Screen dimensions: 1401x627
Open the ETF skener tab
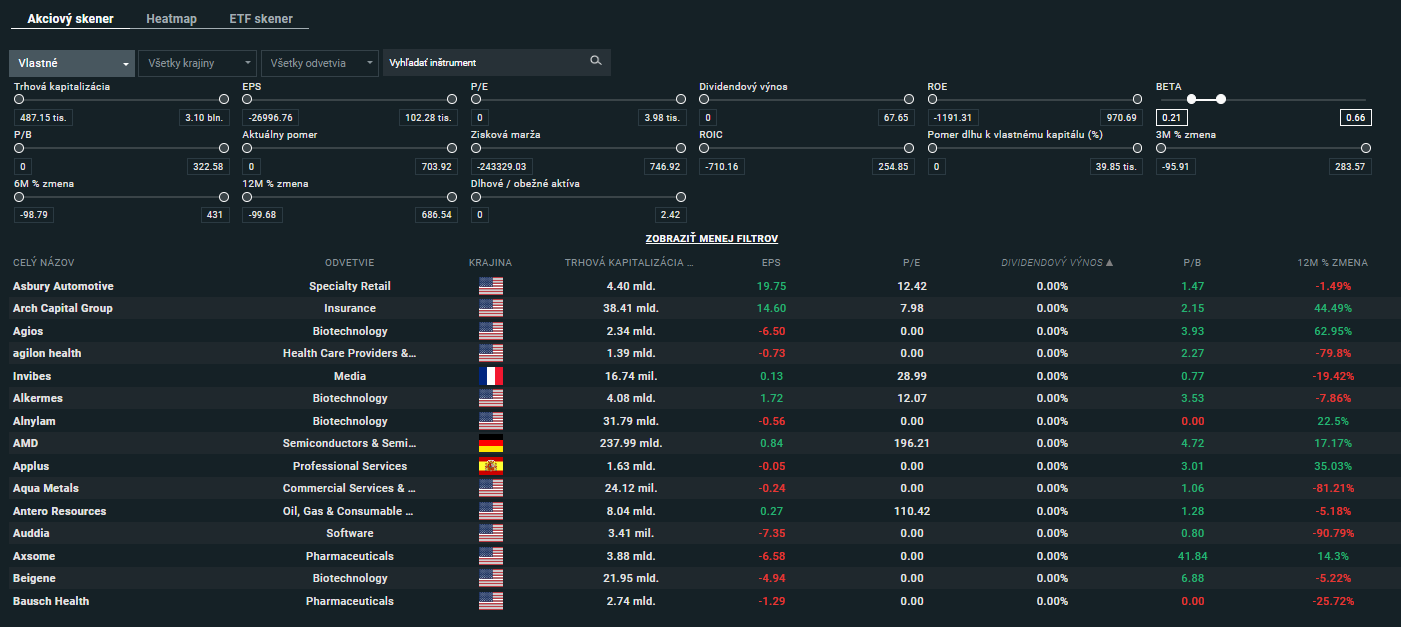click(x=261, y=19)
